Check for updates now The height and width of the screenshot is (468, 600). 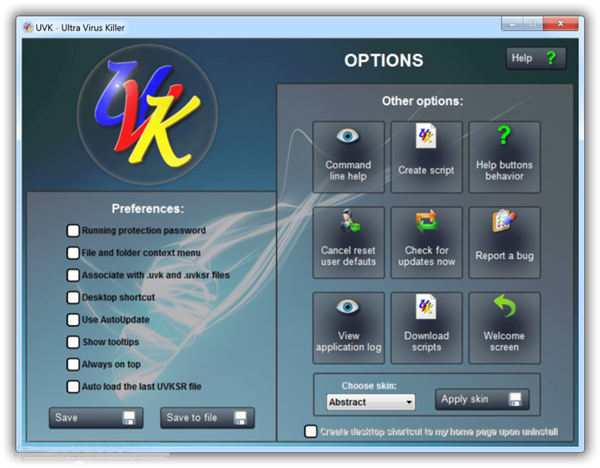[x=426, y=242]
